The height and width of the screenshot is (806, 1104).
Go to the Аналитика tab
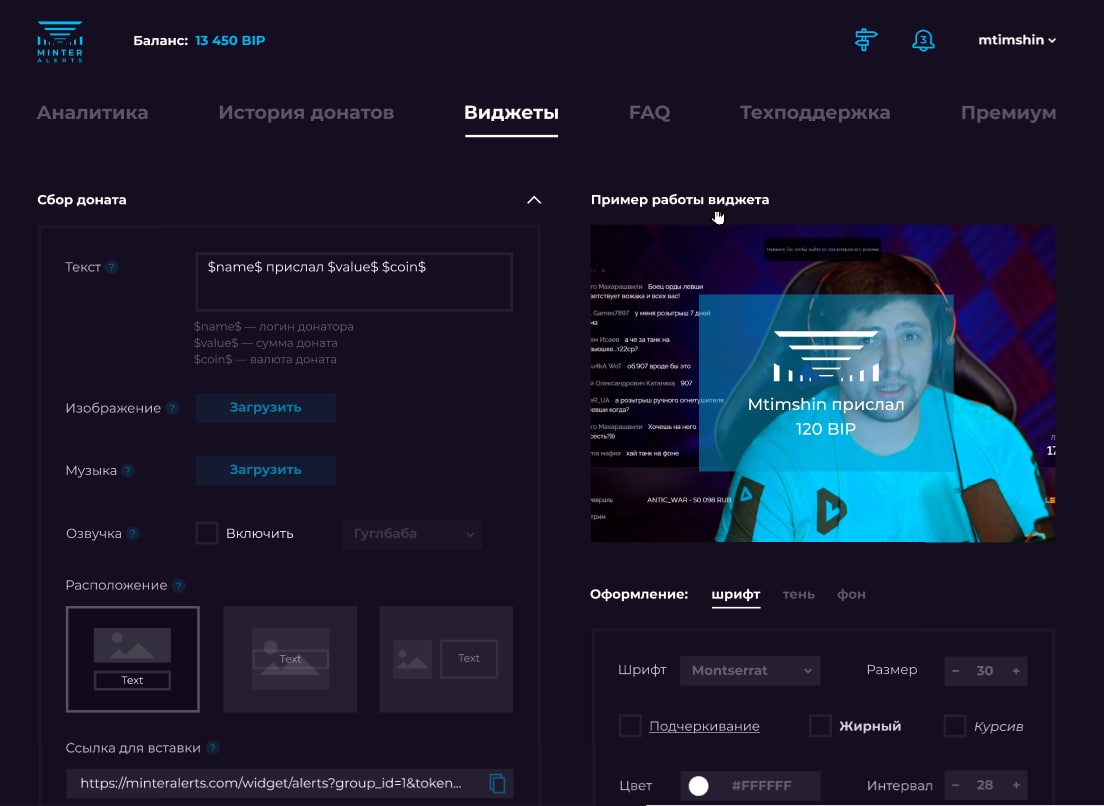click(92, 113)
